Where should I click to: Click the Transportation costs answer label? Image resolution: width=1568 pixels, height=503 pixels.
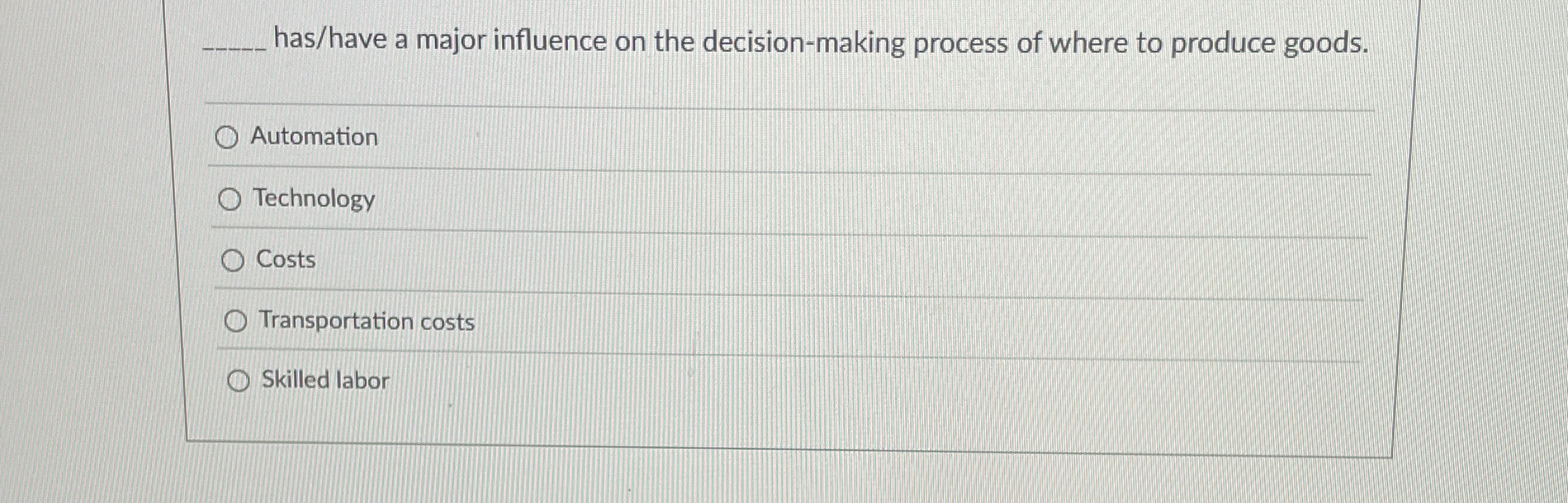point(366,320)
